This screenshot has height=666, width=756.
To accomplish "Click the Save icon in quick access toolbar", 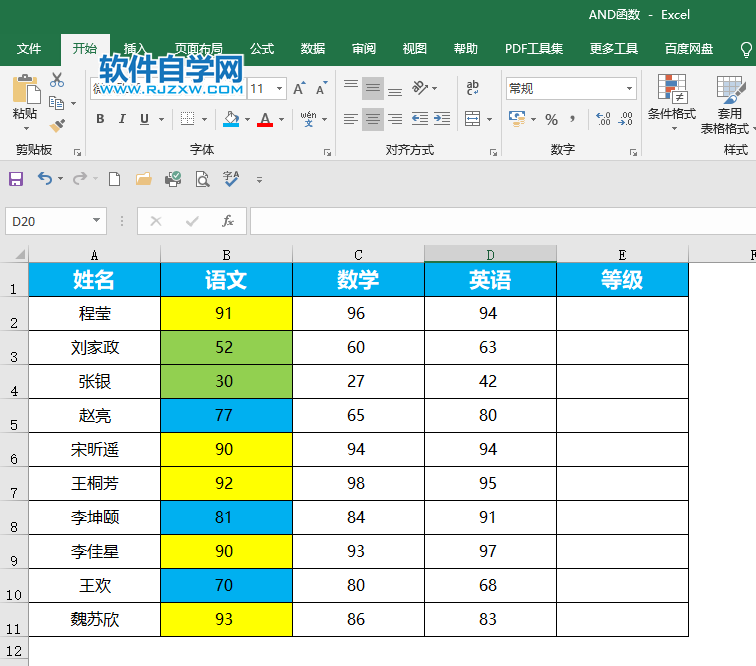I will coord(16,179).
